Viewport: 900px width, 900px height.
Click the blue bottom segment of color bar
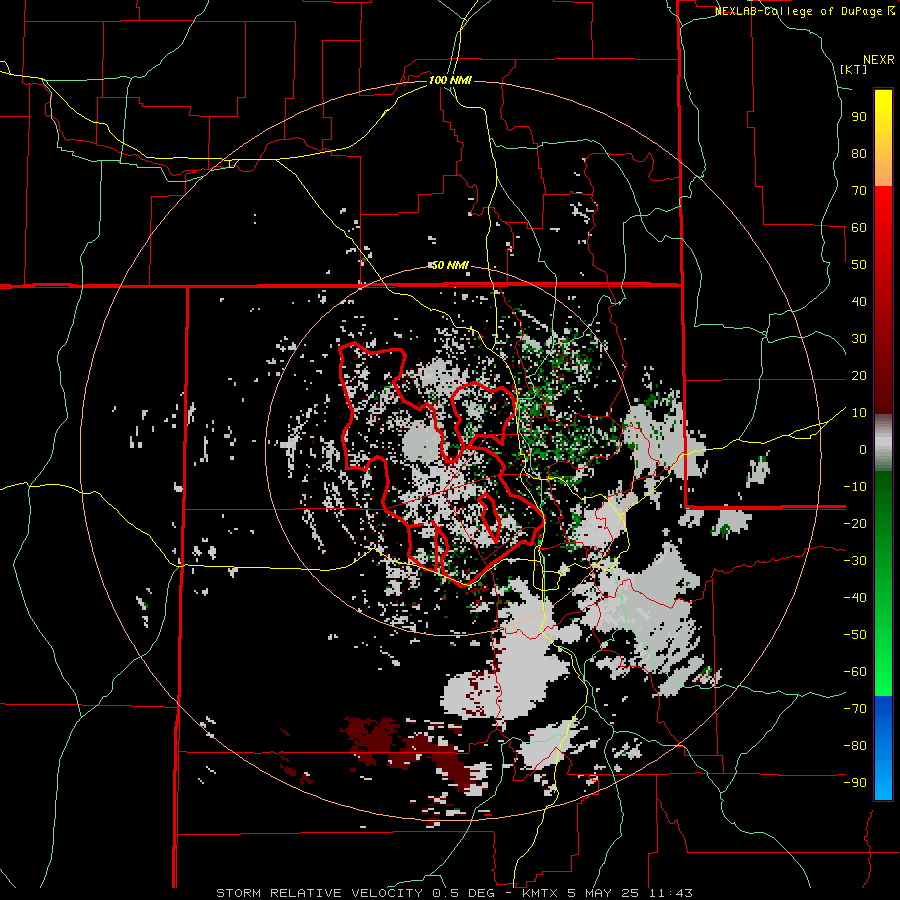click(x=883, y=748)
